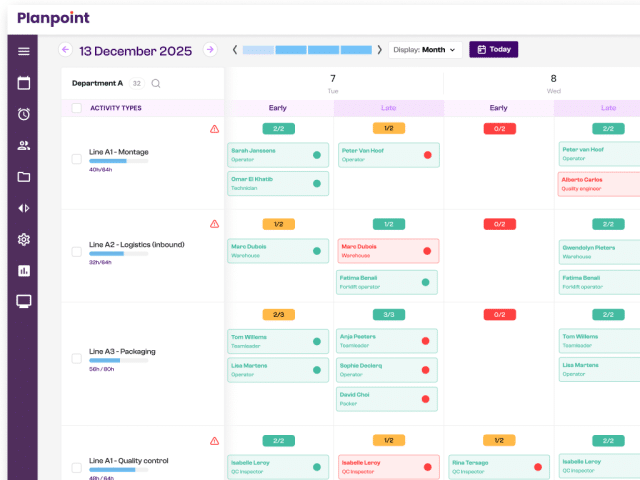640x480 pixels.
Task: Select the Late shift header for Tuesday 7
Action: (x=388, y=108)
